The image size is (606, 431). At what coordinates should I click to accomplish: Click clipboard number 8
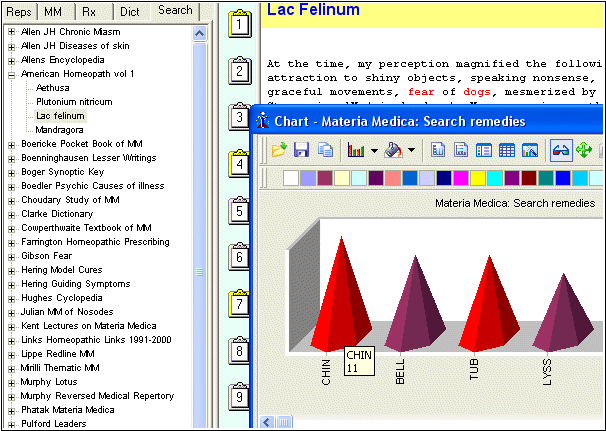(240, 351)
